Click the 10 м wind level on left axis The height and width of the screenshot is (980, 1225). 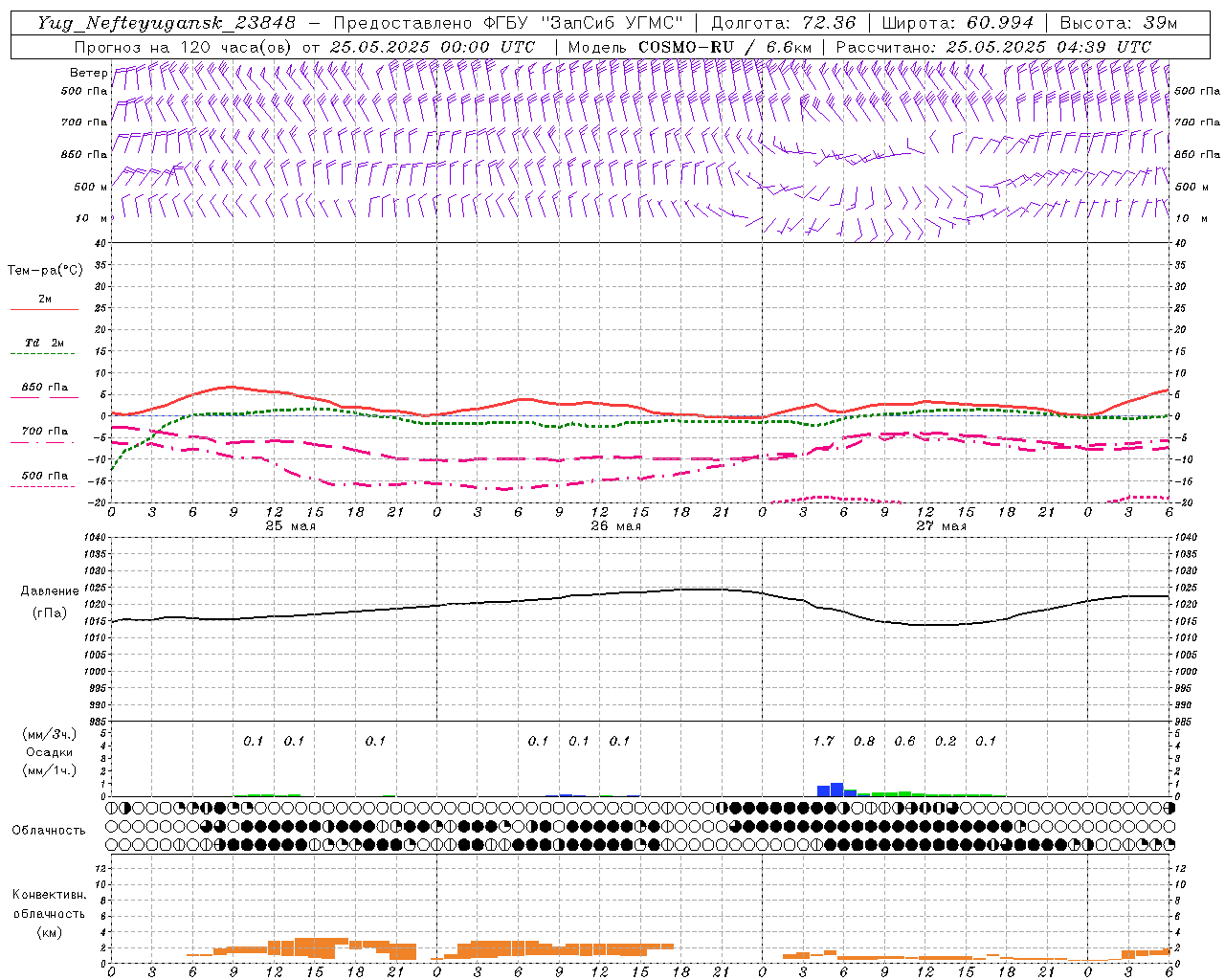pyautogui.click(x=92, y=219)
